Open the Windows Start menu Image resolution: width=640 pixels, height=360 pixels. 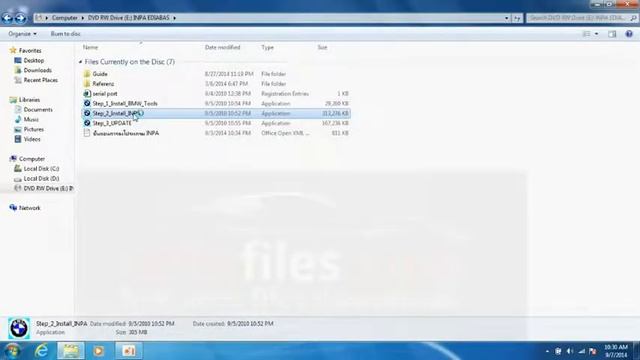click(x=13, y=351)
